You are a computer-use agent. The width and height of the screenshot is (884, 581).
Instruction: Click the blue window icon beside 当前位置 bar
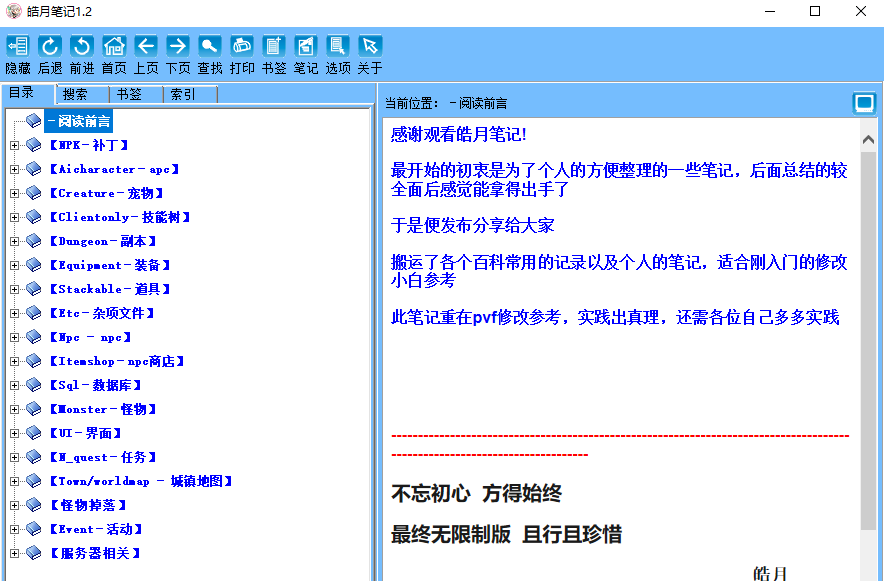click(x=864, y=103)
